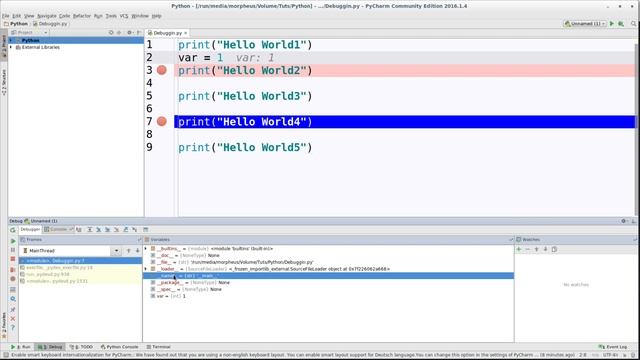Click the Pin Tab icon in debug sidebar
Viewport: 640px width, 360px height.
coord(13,310)
